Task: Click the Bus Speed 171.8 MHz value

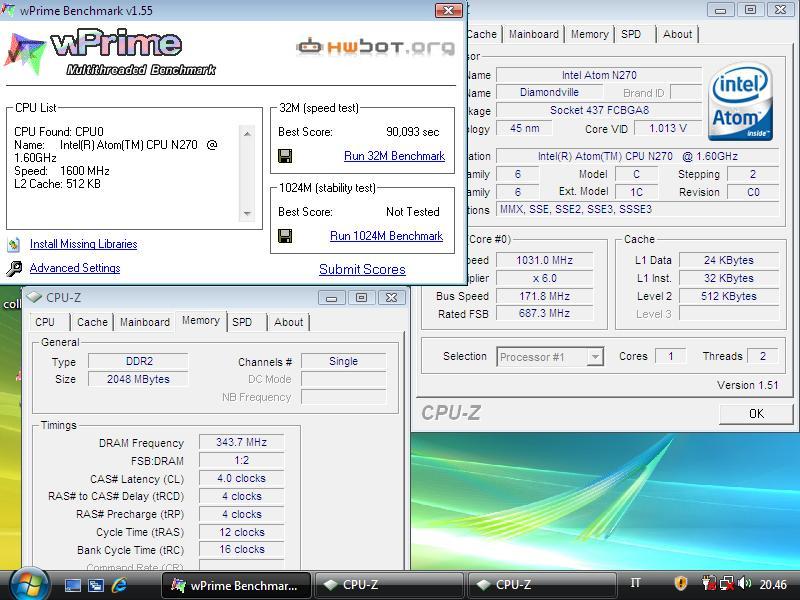Action: [544, 296]
